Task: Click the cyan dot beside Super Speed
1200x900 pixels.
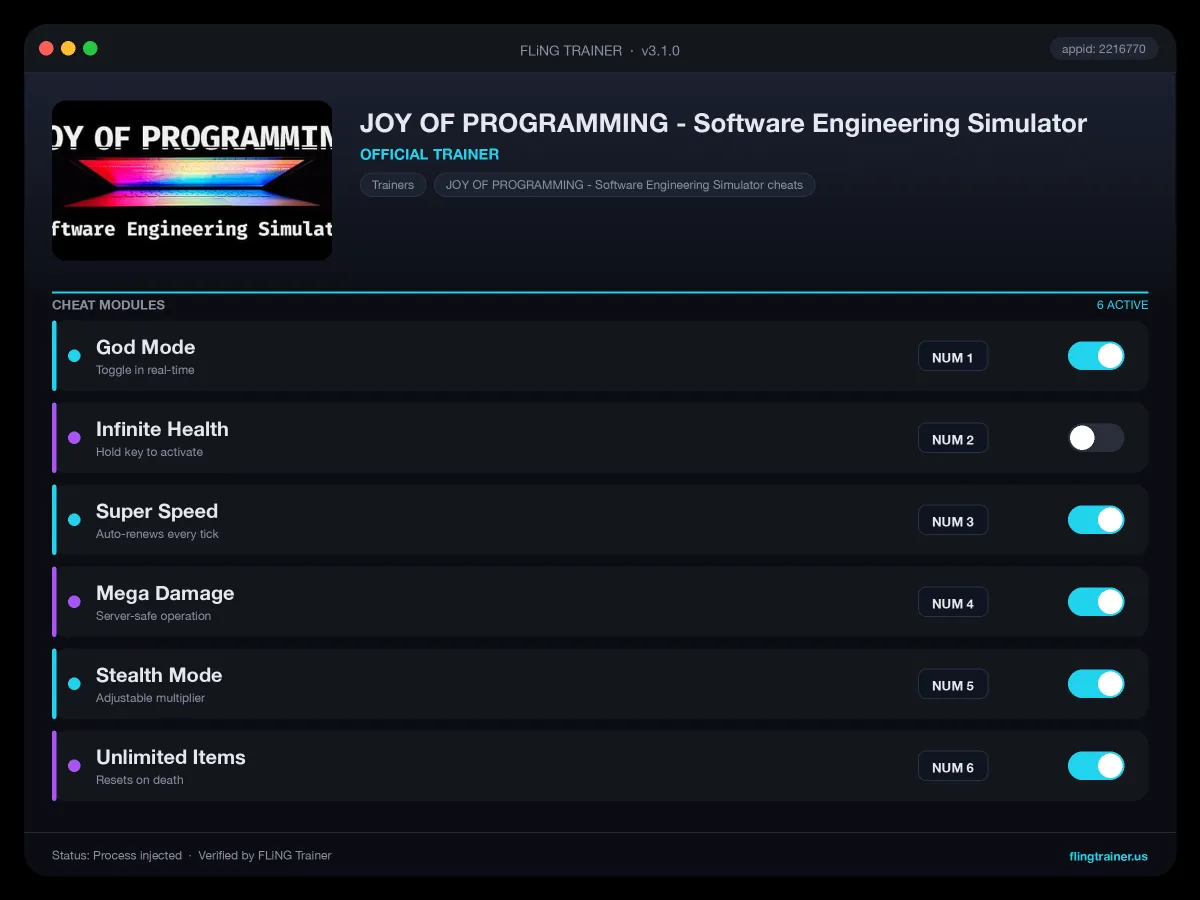Action: point(74,520)
